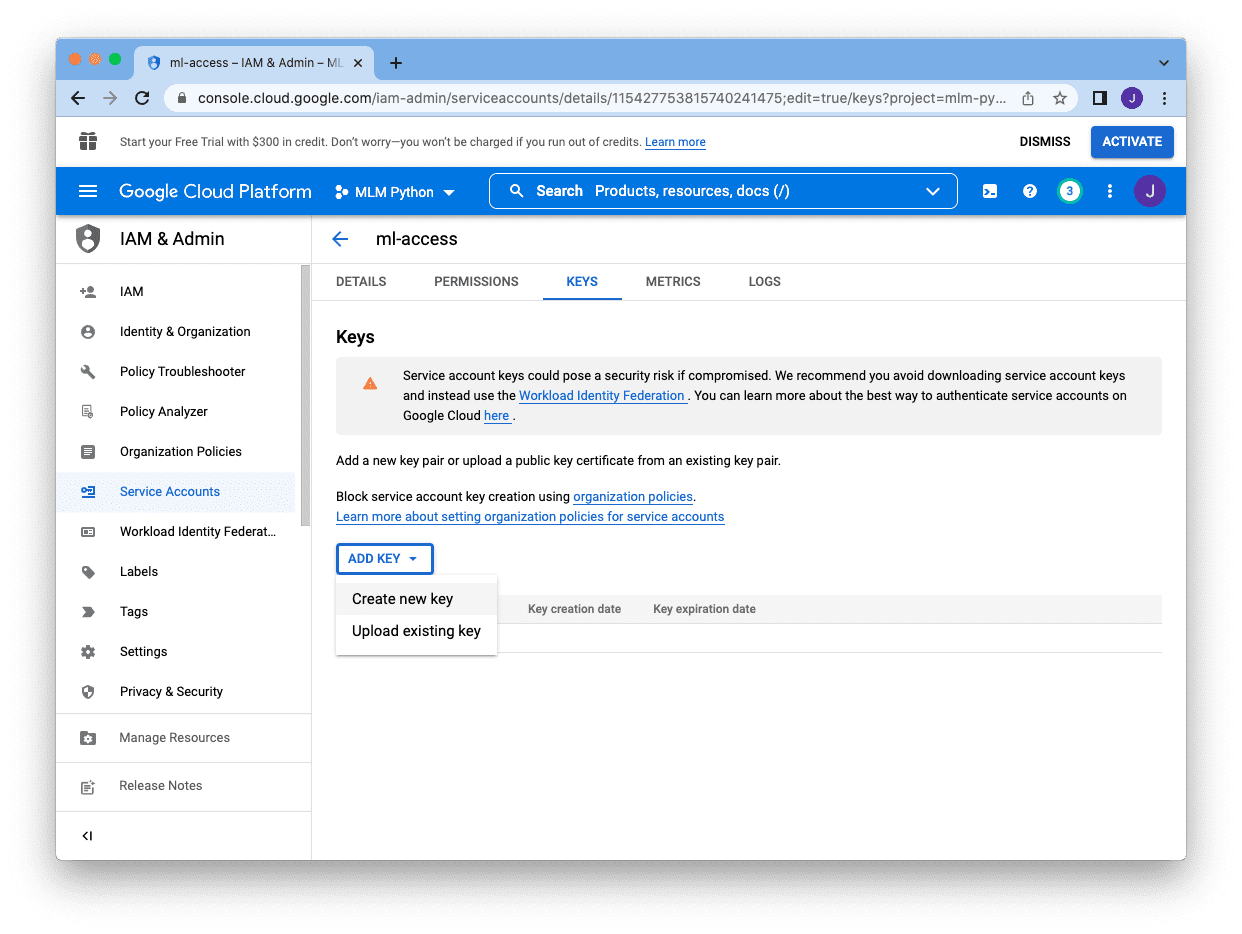1242x934 pixels.
Task: Click DISMISS on the free trial banner
Action: pyautogui.click(x=1045, y=142)
